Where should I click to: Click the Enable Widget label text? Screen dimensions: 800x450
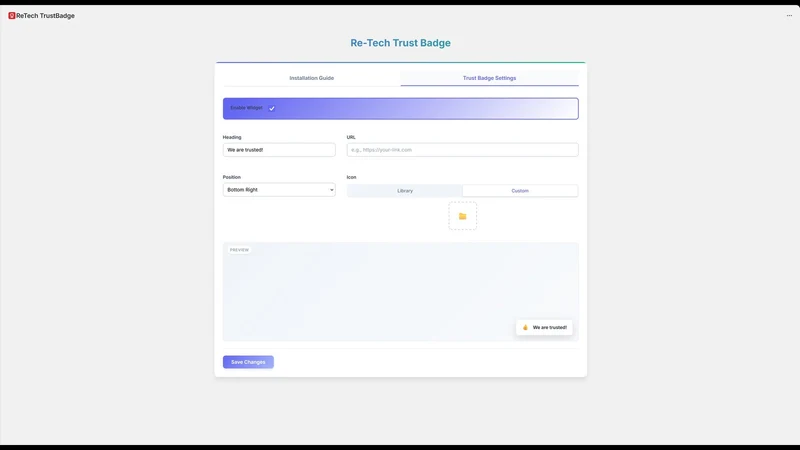246,108
